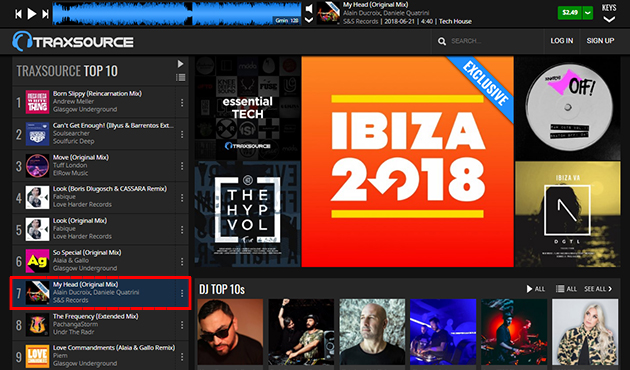Screen dimensions: 630x370
Task: Open Tech House genre in player bar
Action: 455,21
